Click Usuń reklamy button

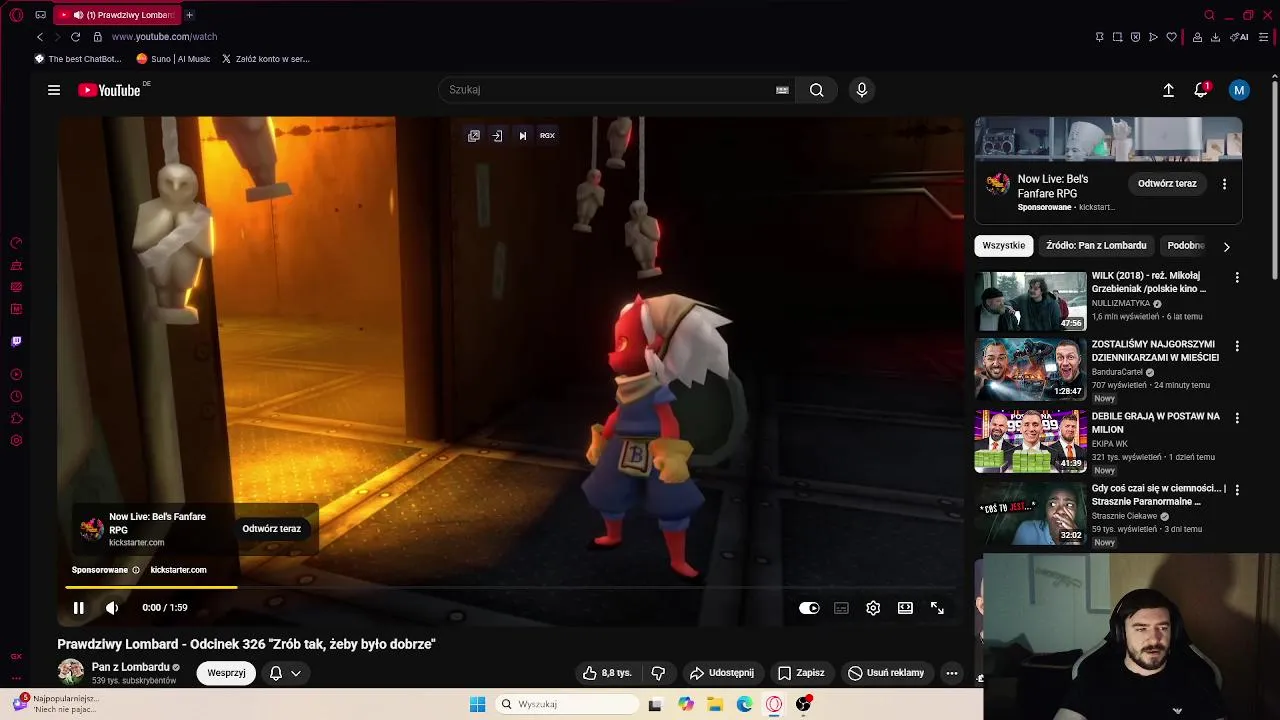click(x=886, y=673)
